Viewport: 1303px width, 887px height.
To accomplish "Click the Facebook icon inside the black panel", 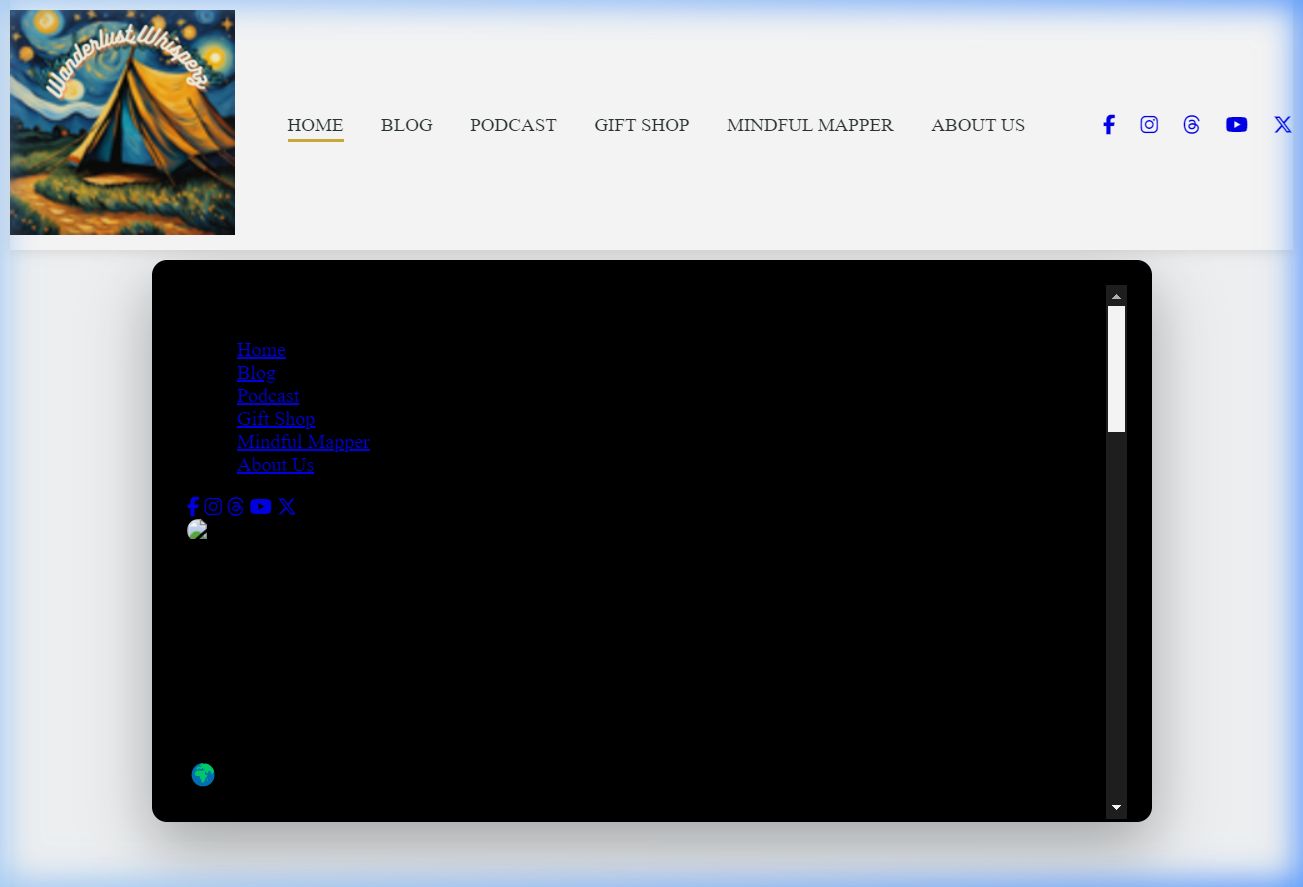I will pyautogui.click(x=193, y=507).
